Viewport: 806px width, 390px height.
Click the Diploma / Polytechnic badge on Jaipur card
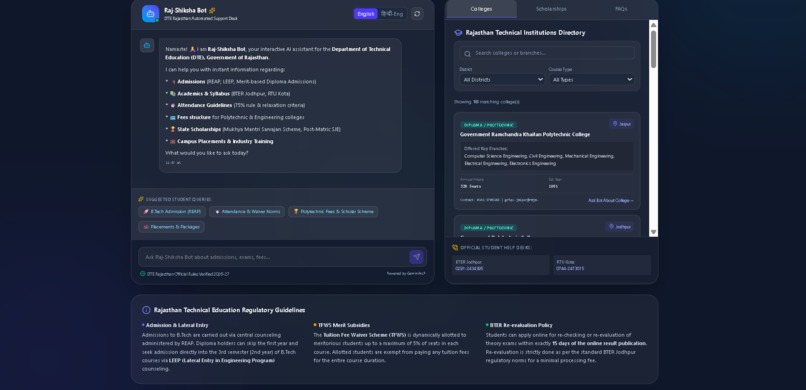[x=489, y=125]
